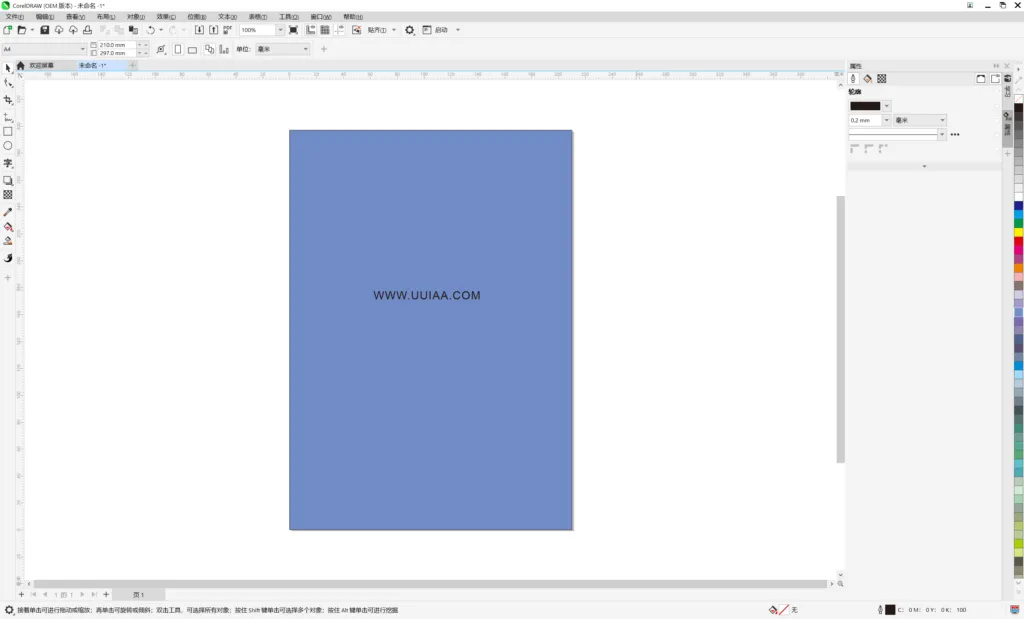Click the Import icon
The image size is (1024, 619).
point(199,30)
